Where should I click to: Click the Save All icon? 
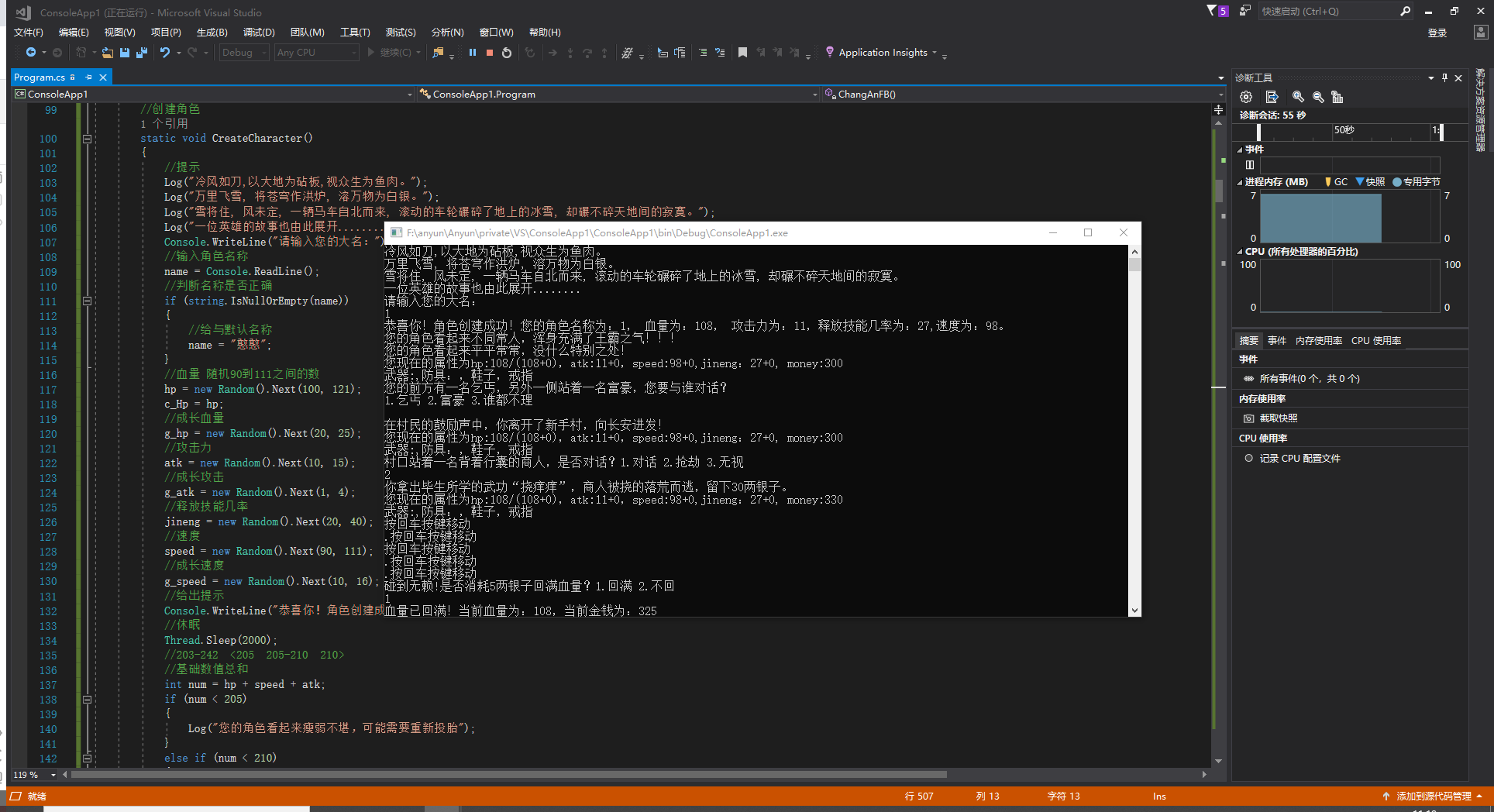(x=142, y=53)
